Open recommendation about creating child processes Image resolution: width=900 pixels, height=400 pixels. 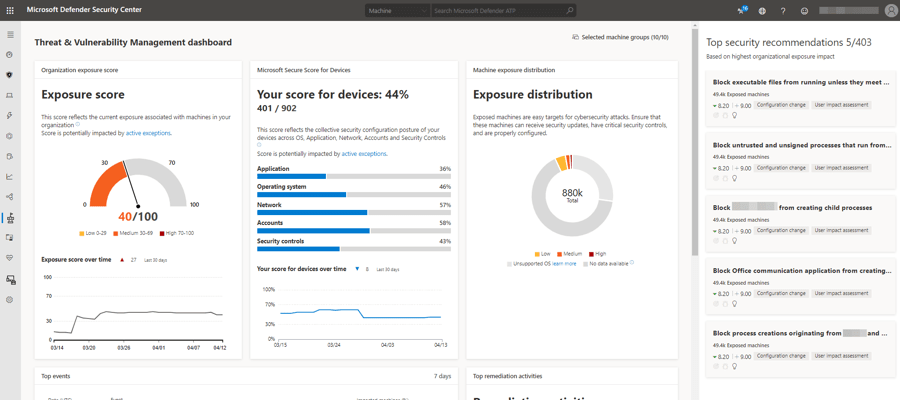792,208
